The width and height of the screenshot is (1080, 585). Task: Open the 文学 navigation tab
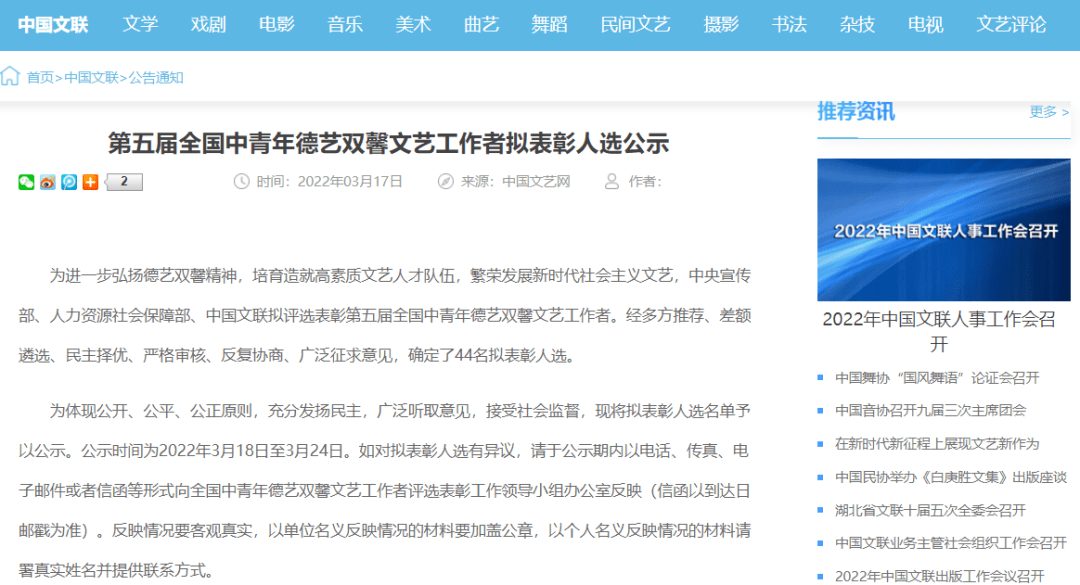click(x=141, y=25)
